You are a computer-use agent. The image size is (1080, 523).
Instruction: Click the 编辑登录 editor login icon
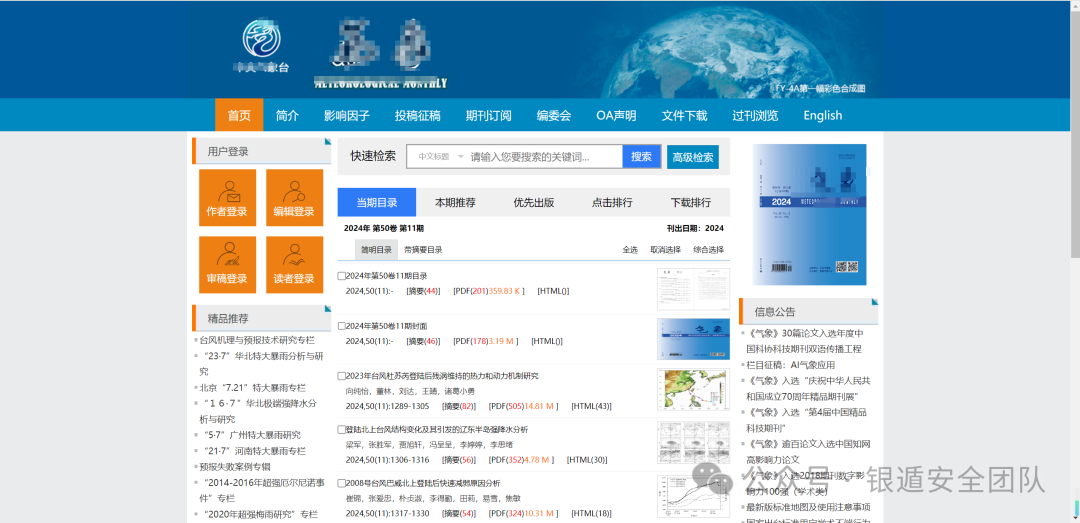click(294, 197)
